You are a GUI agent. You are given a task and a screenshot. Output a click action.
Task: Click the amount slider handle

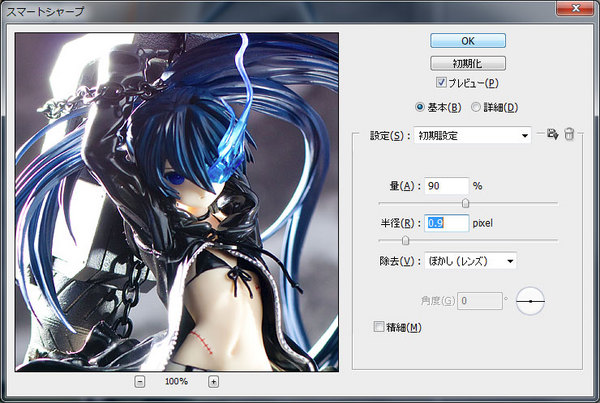465,203
